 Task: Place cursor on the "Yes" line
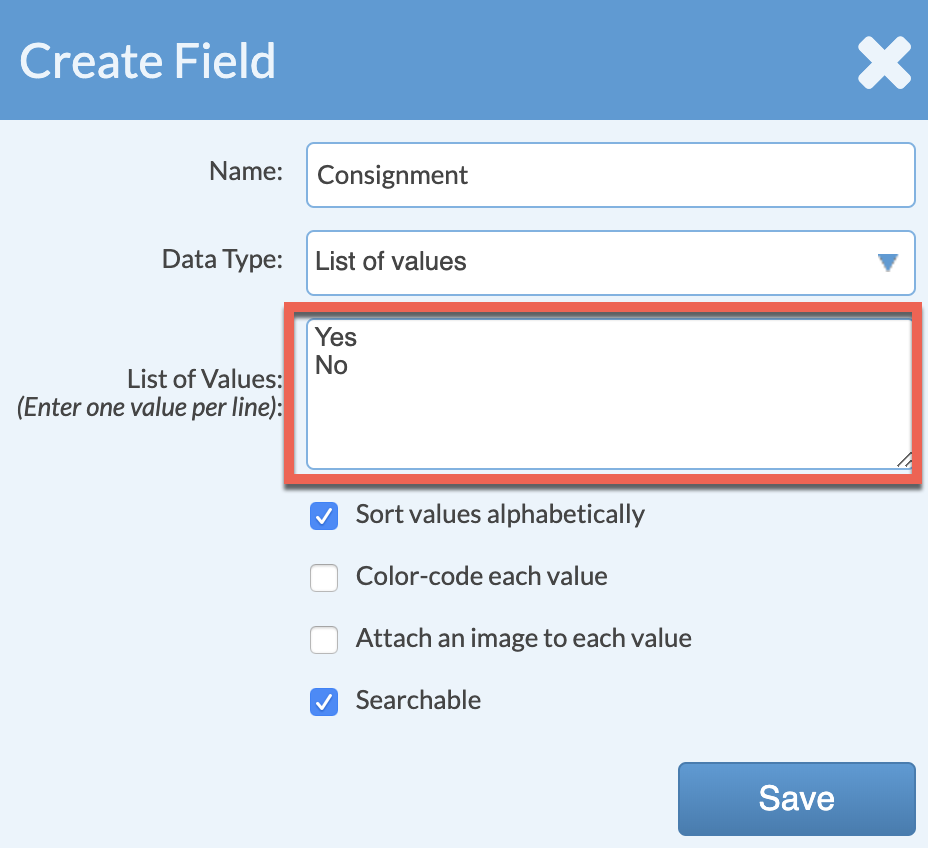click(x=337, y=337)
